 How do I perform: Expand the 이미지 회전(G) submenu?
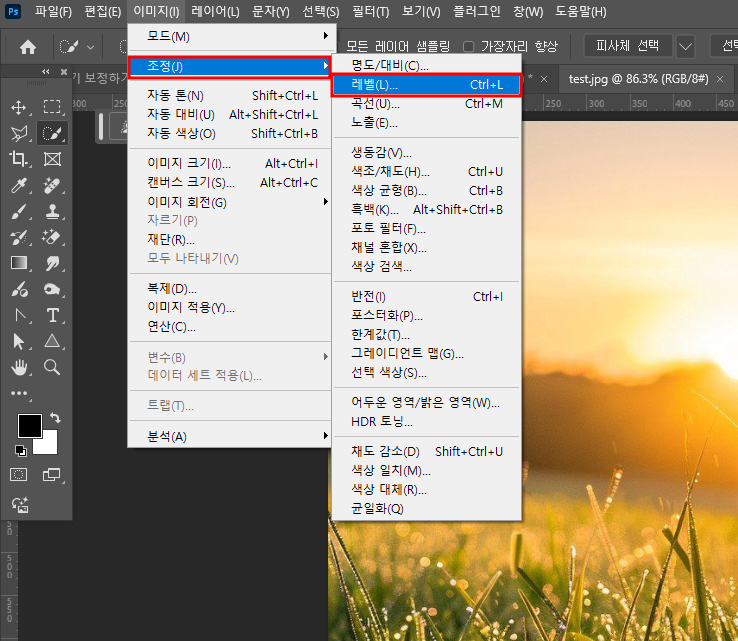point(230,202)
